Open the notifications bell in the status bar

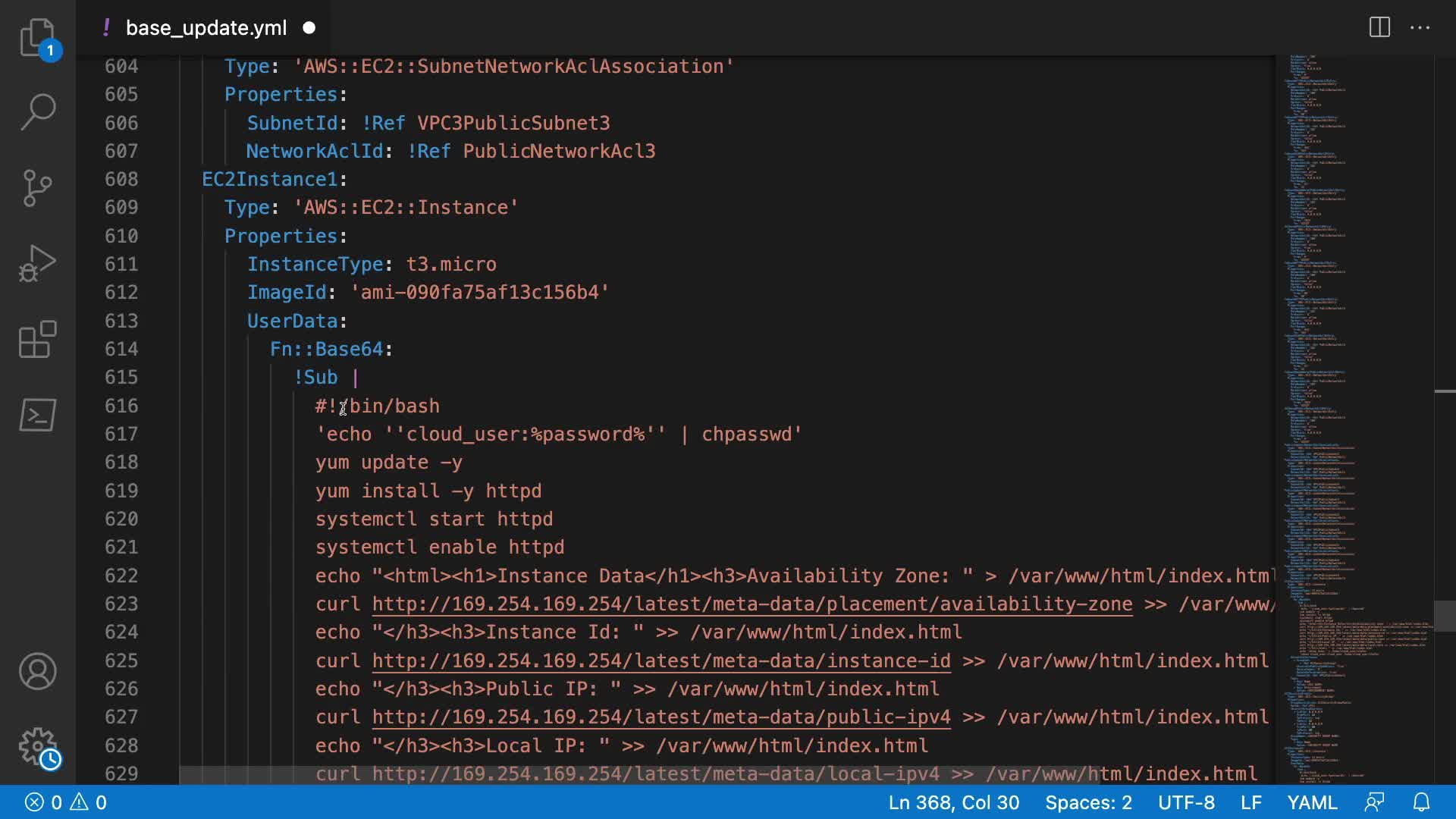(x=1421, y=802)
